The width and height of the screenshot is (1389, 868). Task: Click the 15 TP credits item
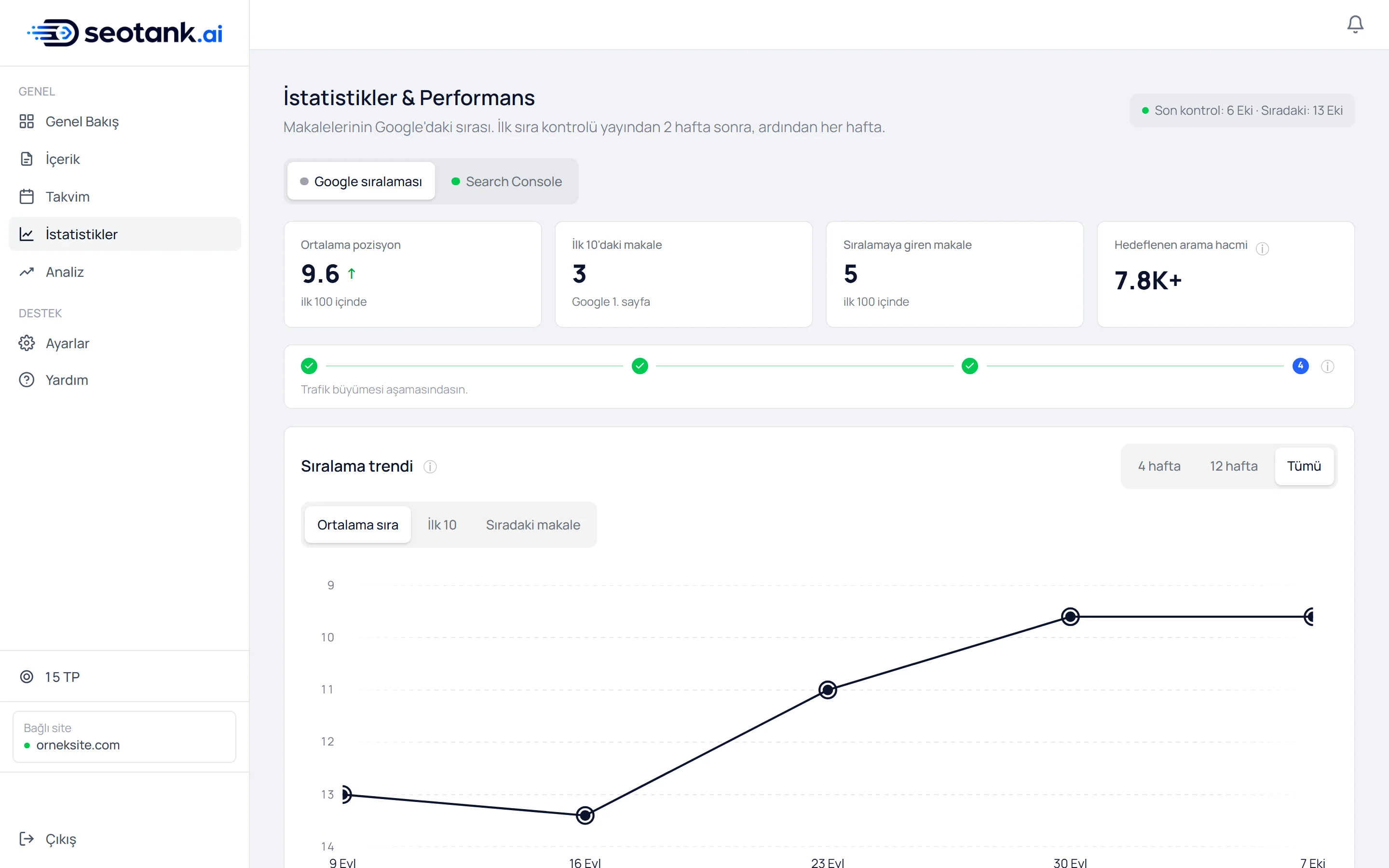(50, 677)
